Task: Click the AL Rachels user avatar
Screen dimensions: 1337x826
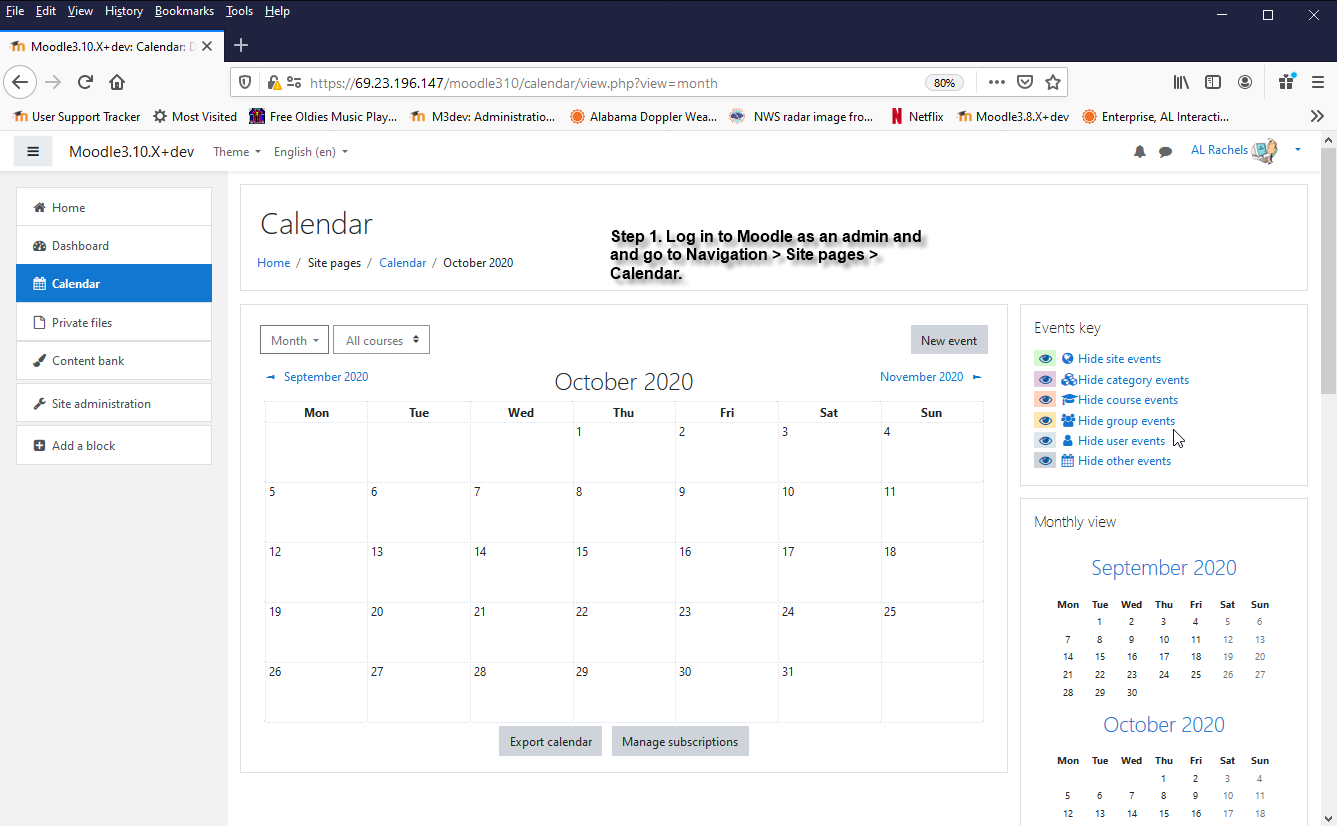Action: click(x=1264, y=151)
